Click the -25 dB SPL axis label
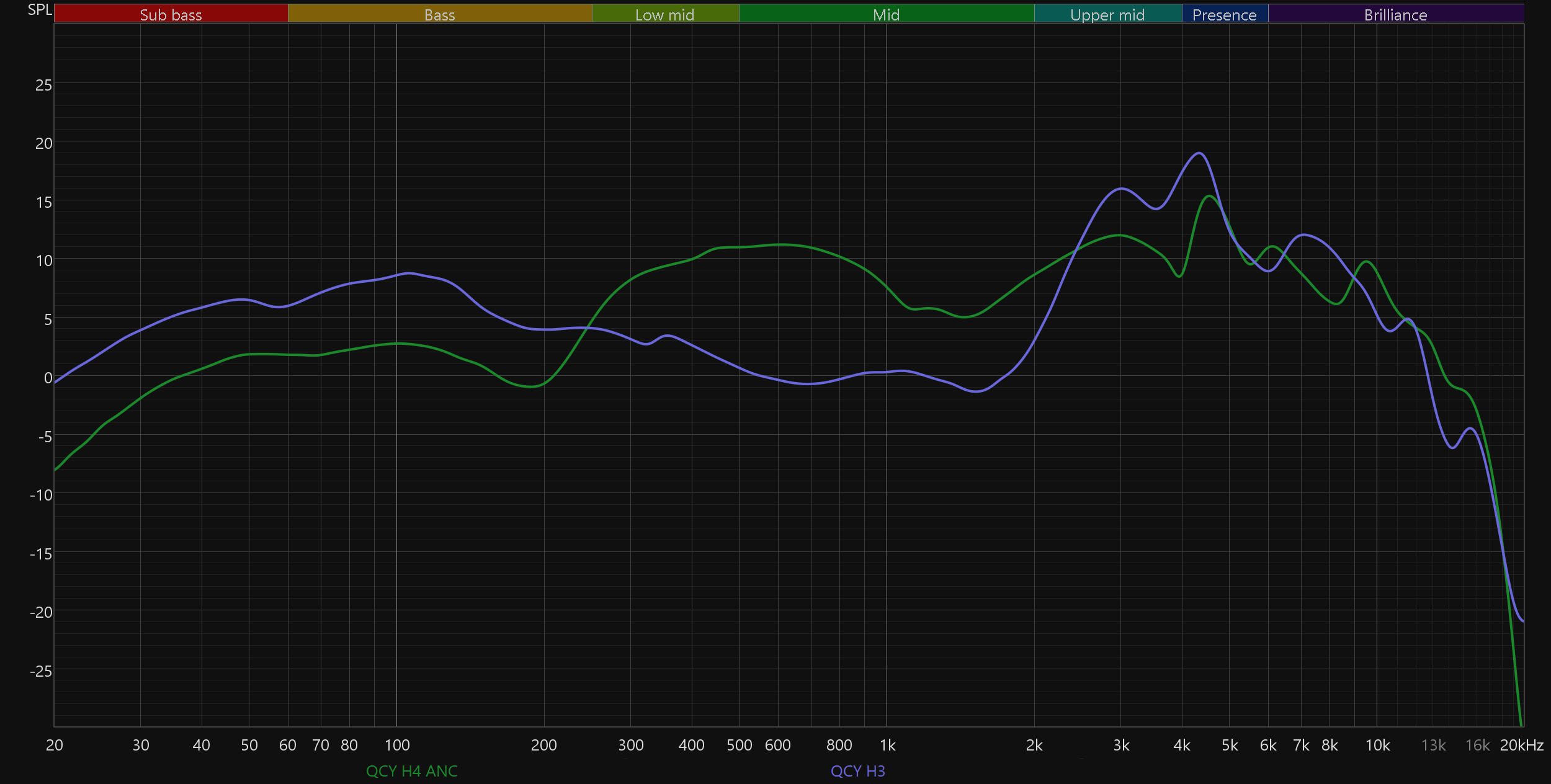The height and width of the screenshot is (784, 1551). (41, 671)
